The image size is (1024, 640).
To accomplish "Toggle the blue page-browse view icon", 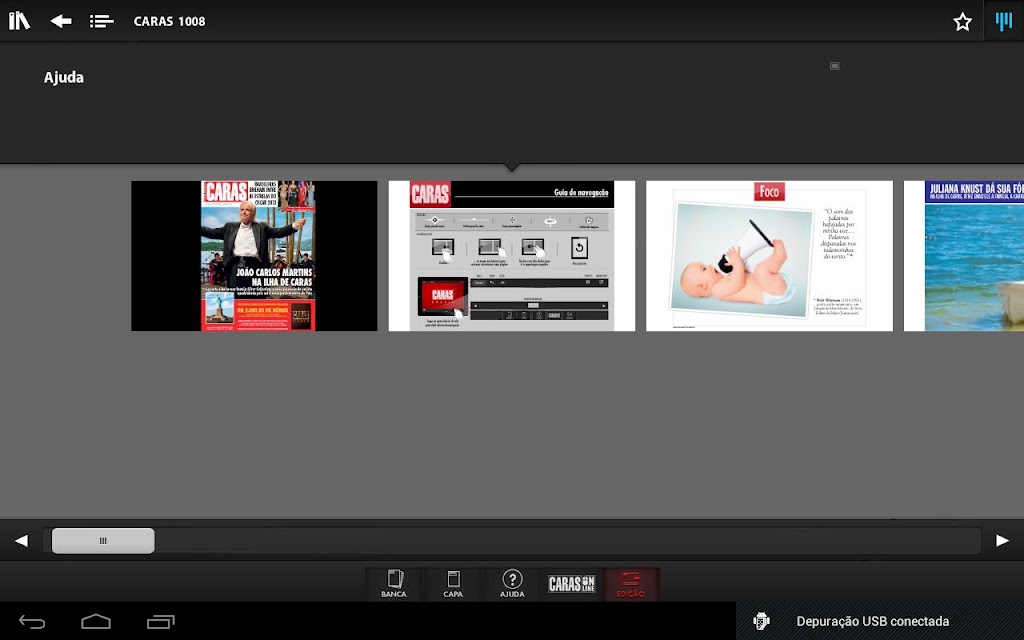I will click(x=1004, y=21).
